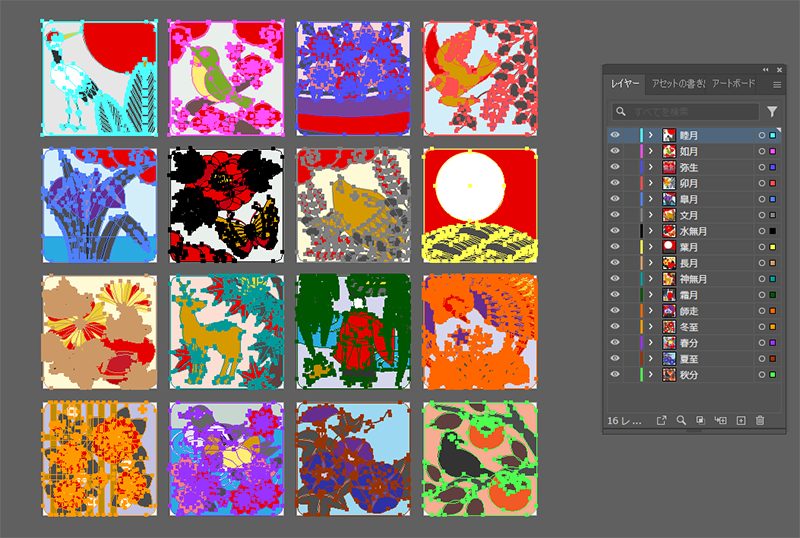The image size is (800, 538).
Task: Click the target circle of 弥生 layer
Action: click(761, 167)
